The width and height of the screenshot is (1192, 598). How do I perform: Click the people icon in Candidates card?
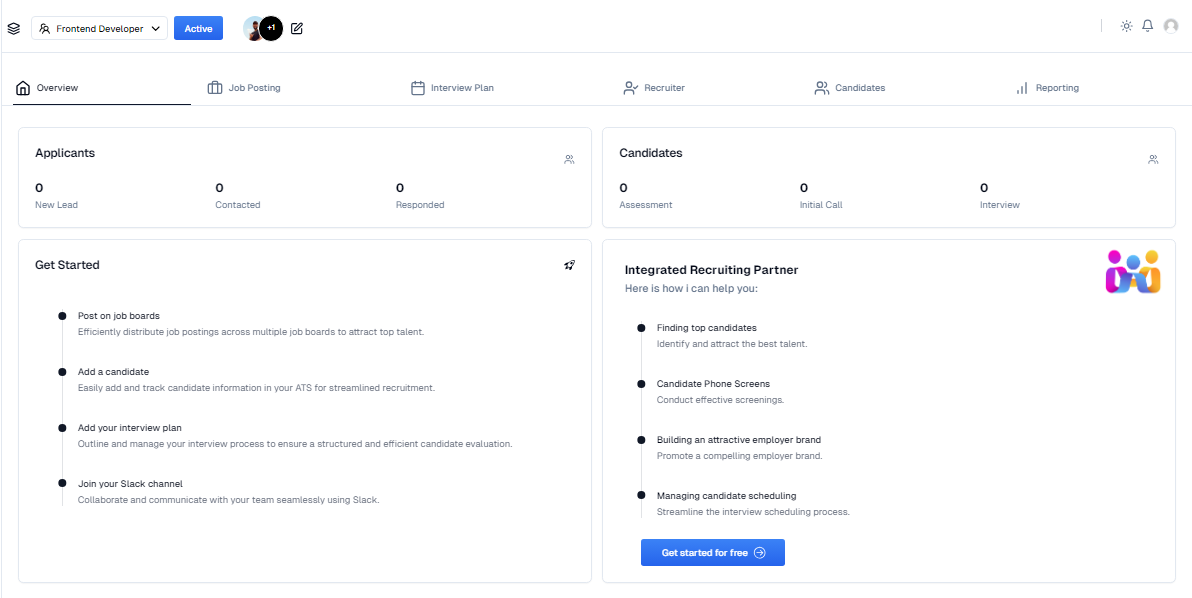coord(1153,160)
